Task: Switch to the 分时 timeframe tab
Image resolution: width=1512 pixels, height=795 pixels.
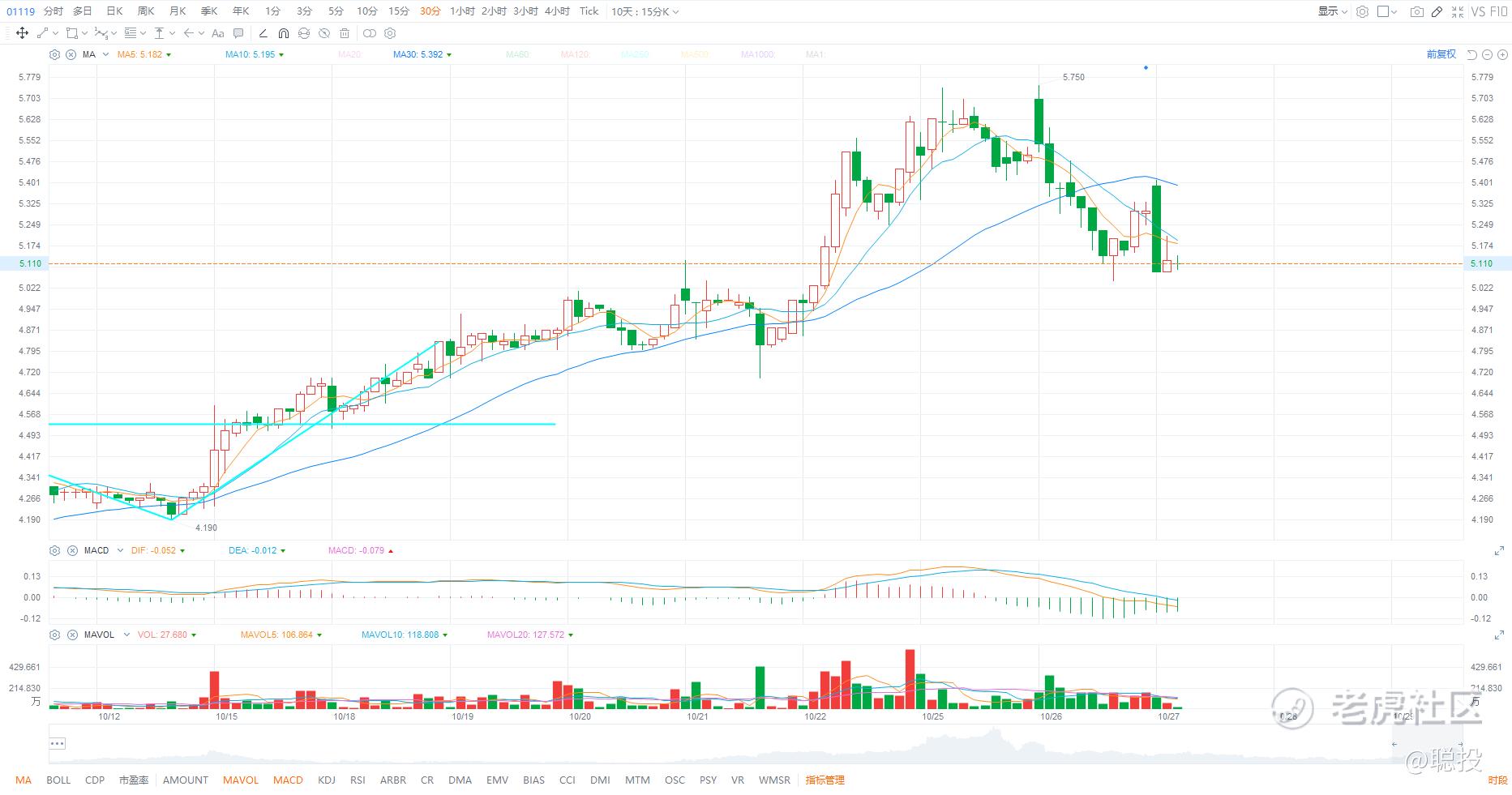Action: coord(54,11)
